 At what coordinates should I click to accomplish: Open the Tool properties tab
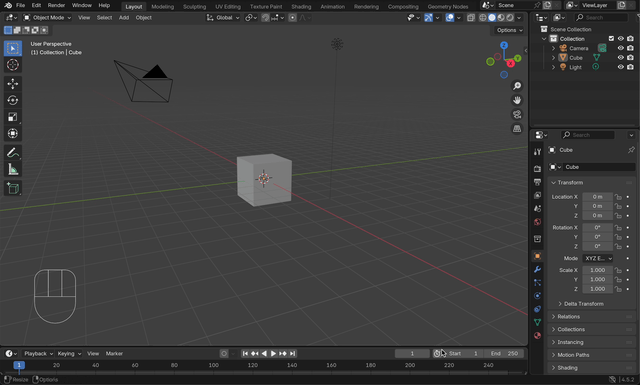537,151
